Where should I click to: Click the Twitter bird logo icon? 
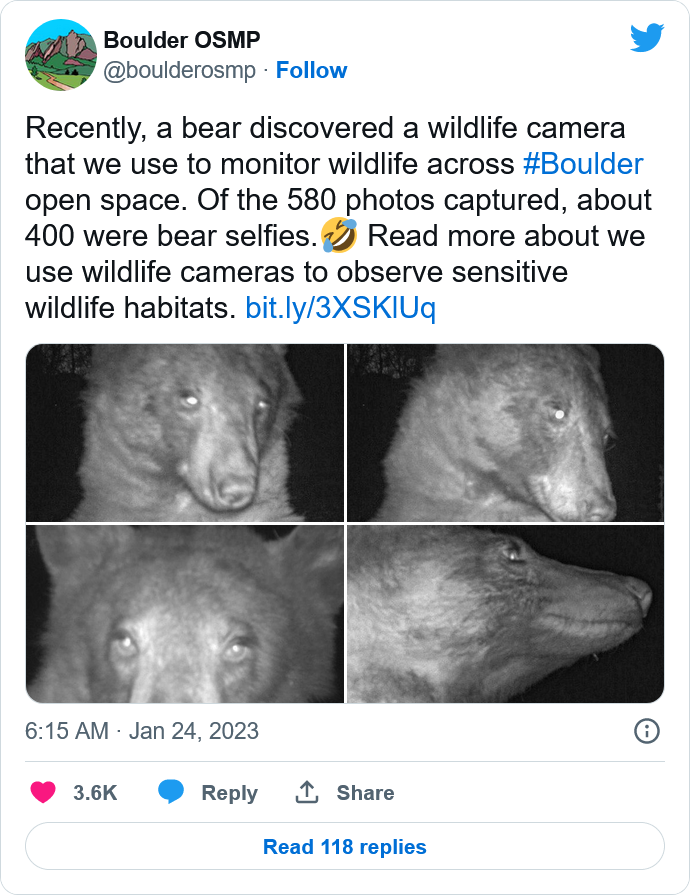pos(647,38)
